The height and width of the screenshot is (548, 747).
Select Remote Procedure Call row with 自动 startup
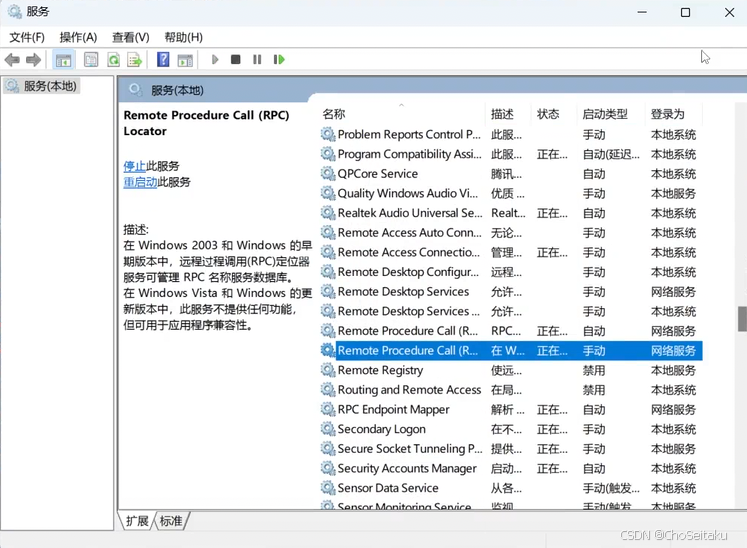coord(511,331)
